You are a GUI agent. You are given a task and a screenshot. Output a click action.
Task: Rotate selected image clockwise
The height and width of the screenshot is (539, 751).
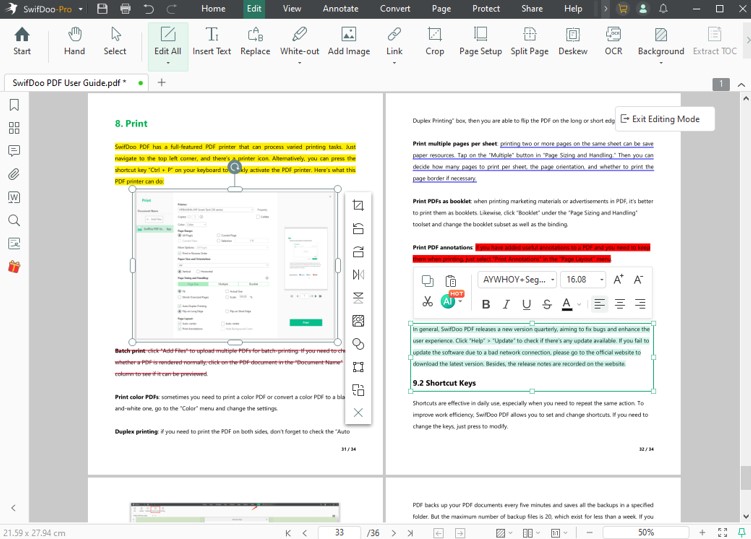coord(358,252)
